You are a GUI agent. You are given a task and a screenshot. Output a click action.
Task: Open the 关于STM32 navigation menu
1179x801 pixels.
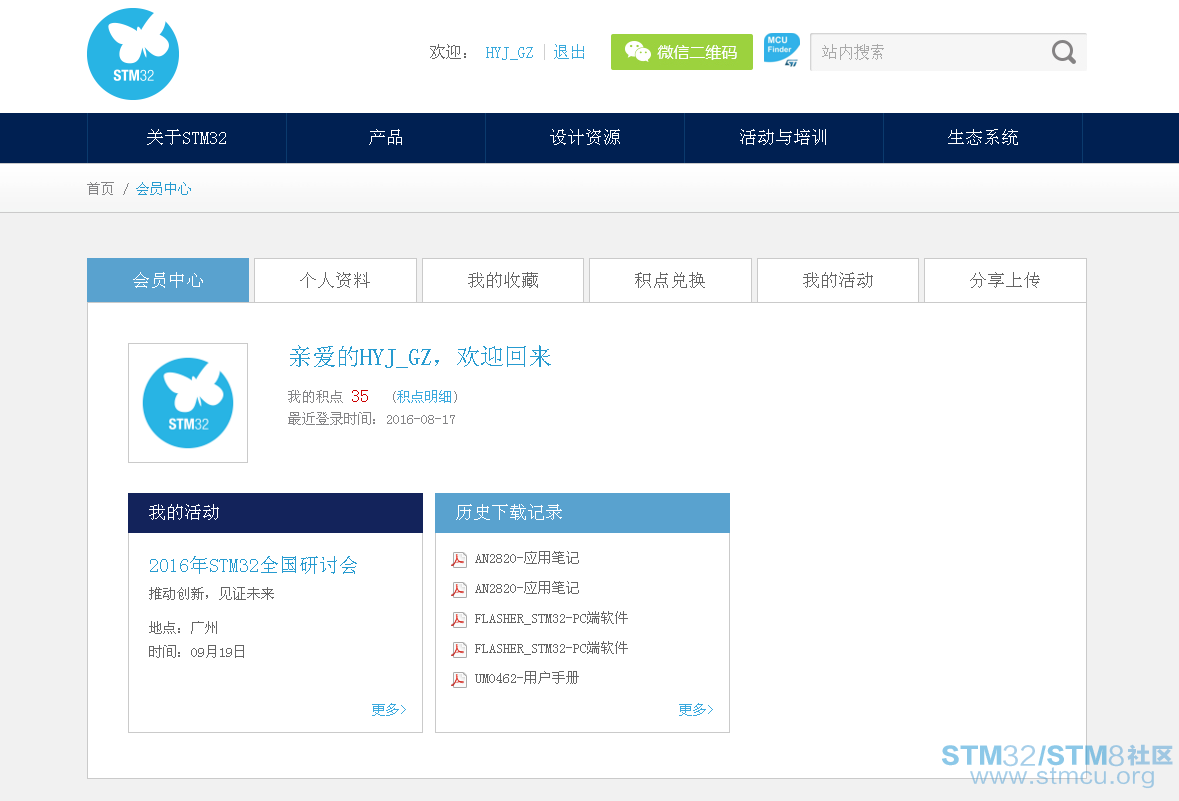tap(186, 138)
